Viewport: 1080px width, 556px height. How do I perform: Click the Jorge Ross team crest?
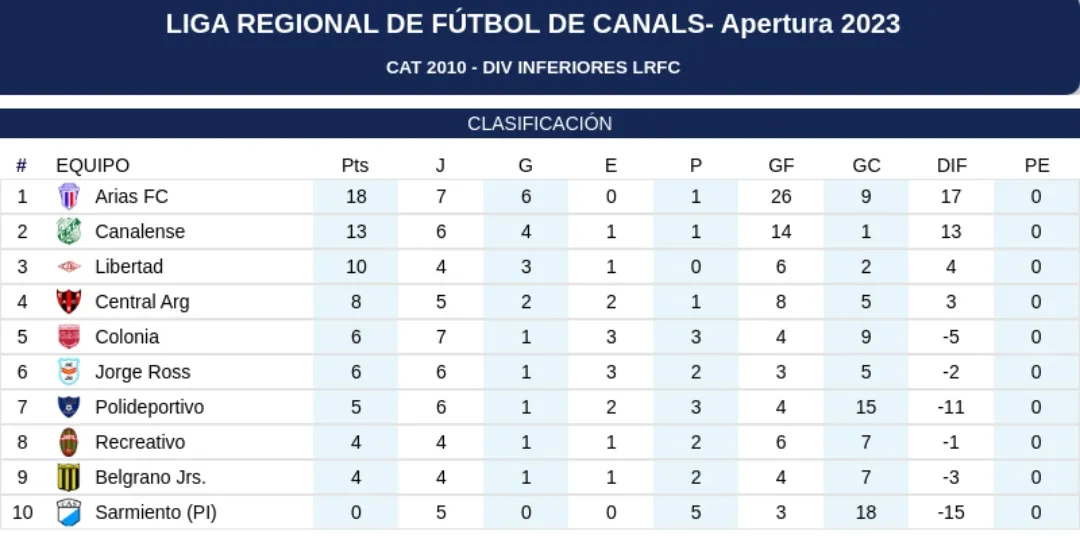pyautogui.click(x=68, y=372)
